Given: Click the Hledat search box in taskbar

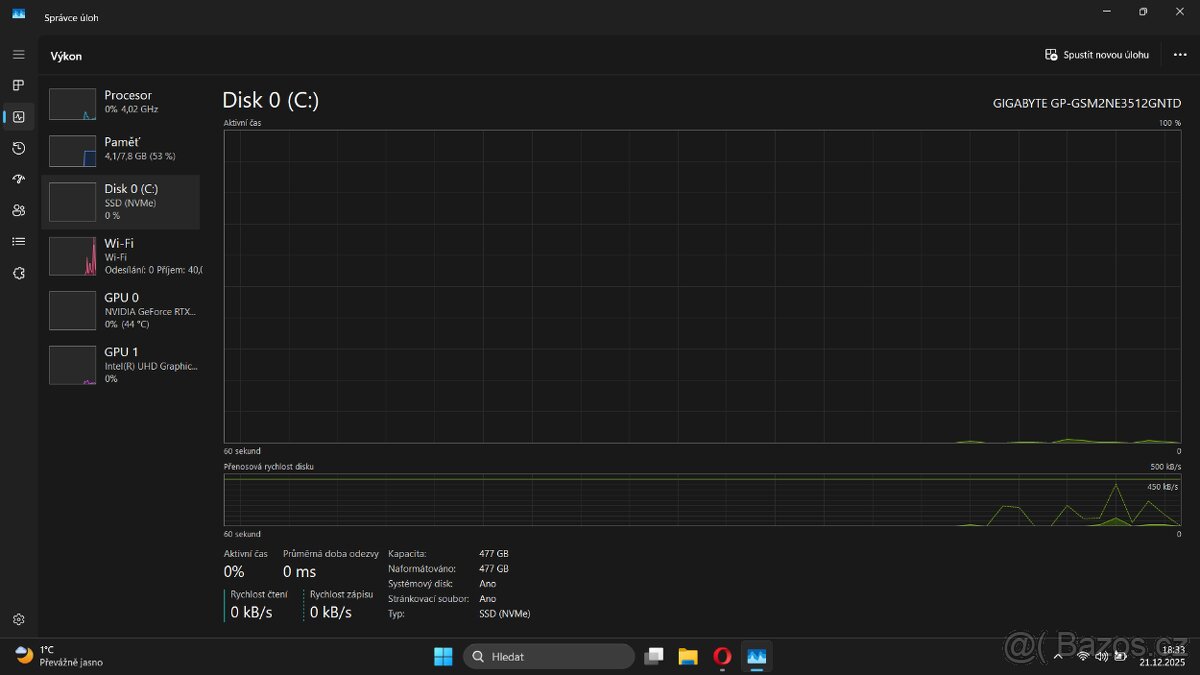Looking at the screenshot, I should [x=548, y=656].
